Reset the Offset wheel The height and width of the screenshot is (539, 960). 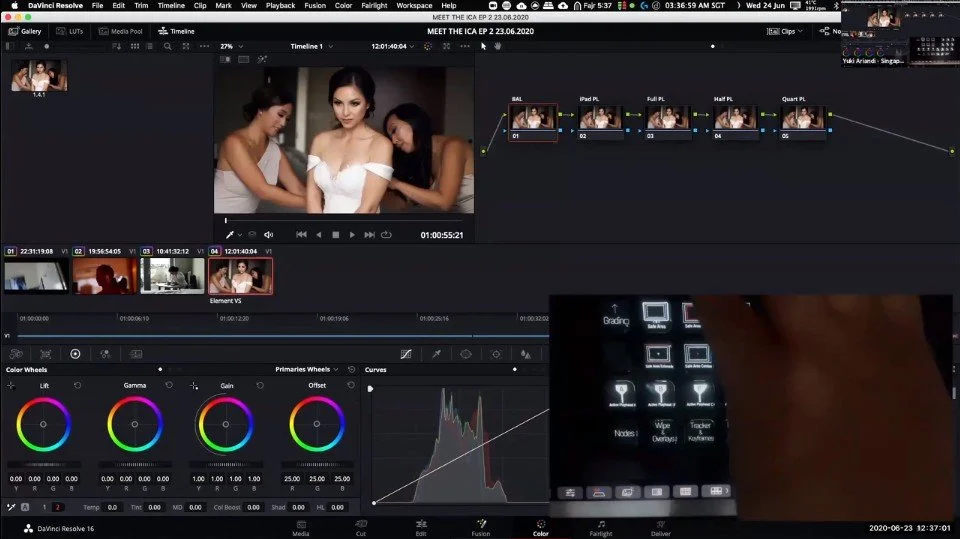[x=351, y=385]
